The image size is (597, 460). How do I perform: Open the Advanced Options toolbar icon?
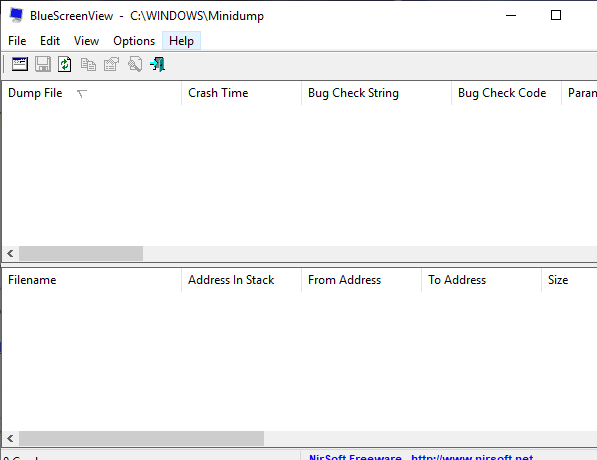[x=20, y=64]
